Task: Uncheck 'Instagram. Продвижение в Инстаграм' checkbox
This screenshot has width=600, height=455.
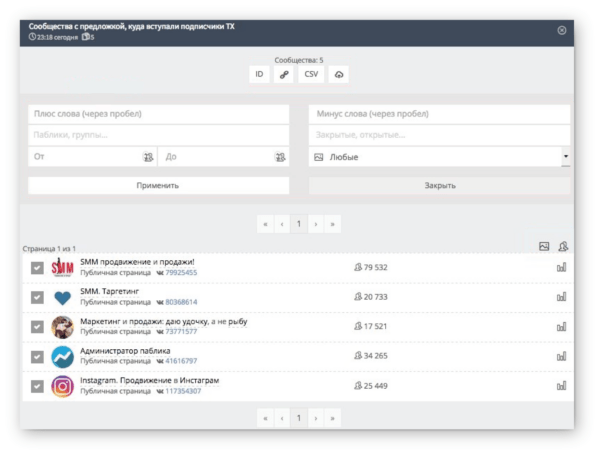Action: [x=37, y=387]
